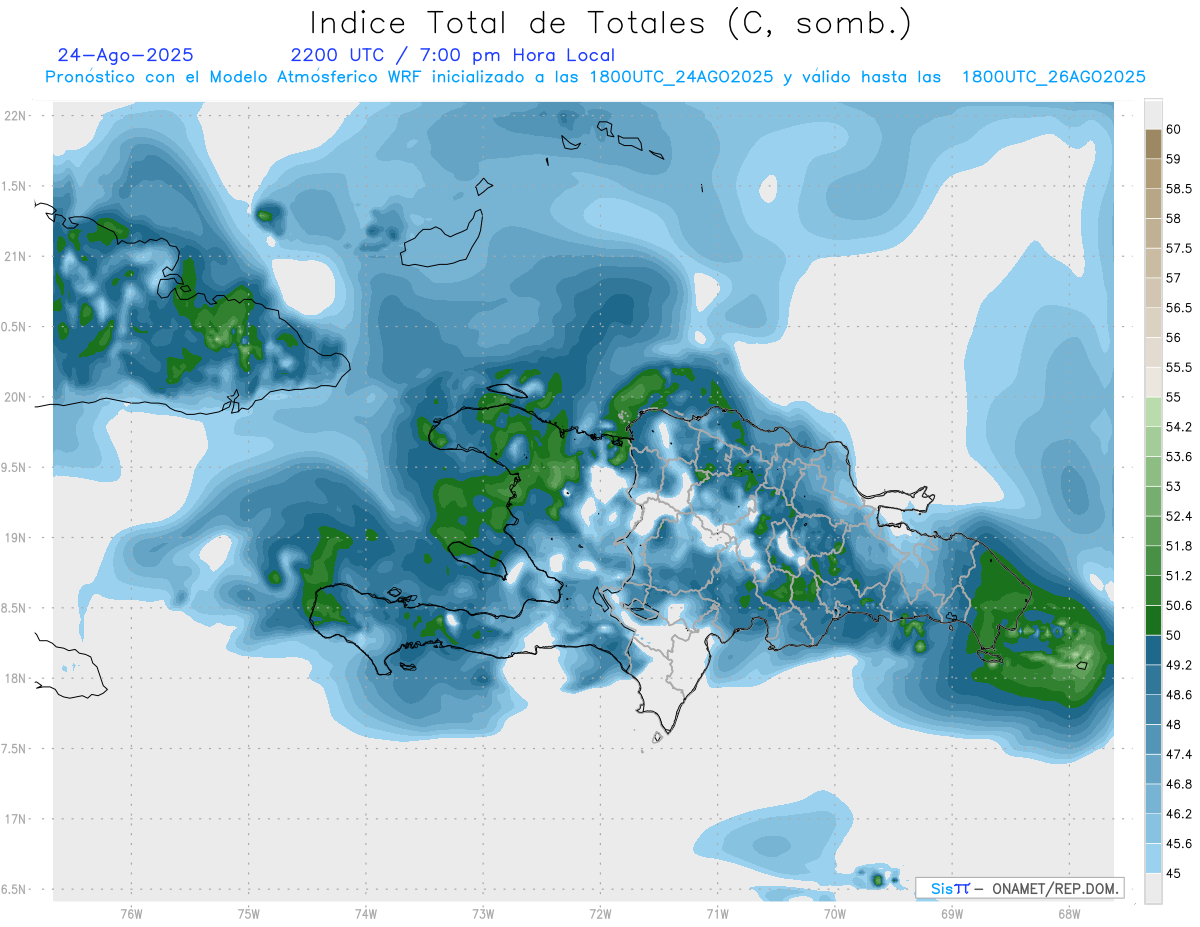Click the legend value 50.6

coord(1180,606)
